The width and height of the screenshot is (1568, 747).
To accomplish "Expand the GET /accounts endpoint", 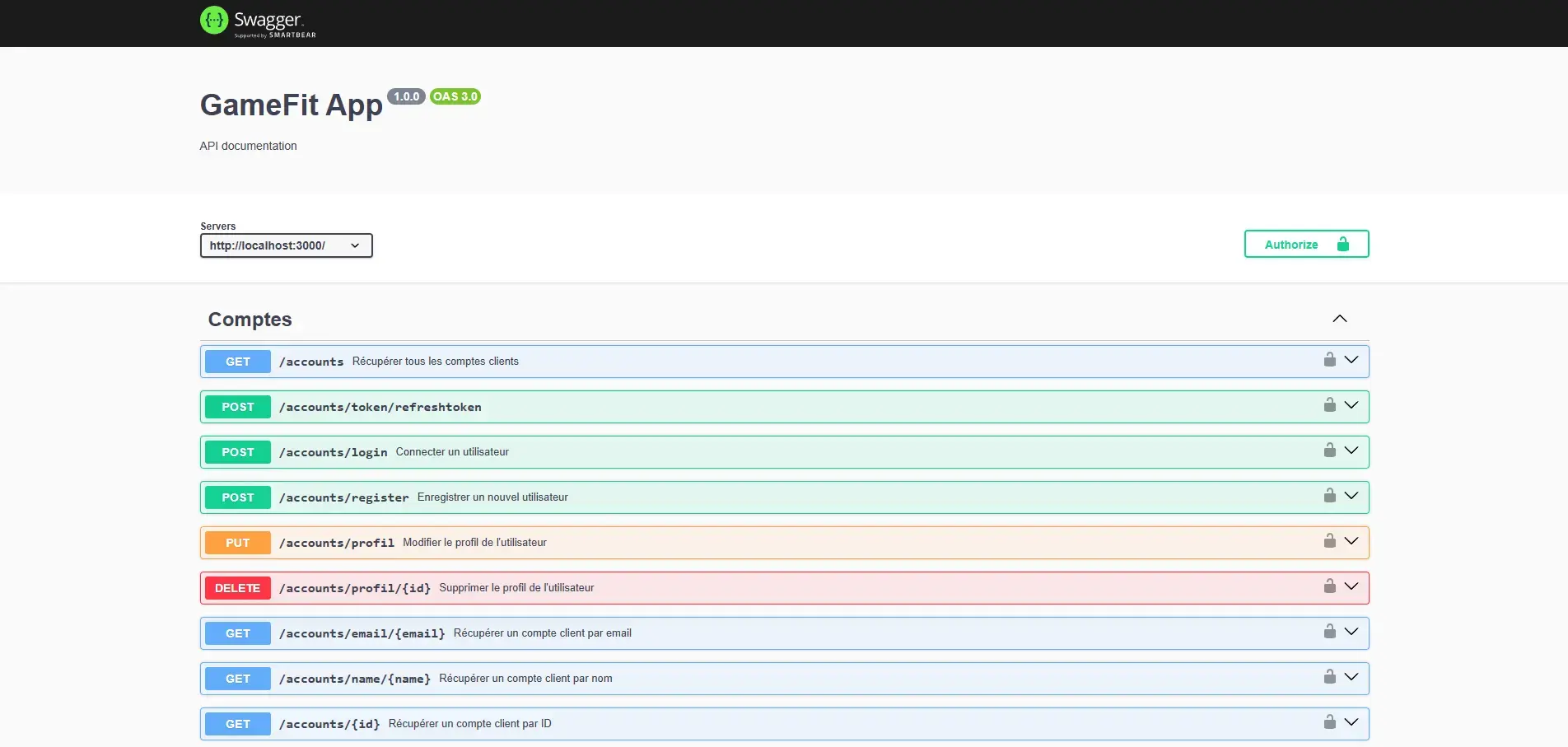I will tap(1351, 360).
